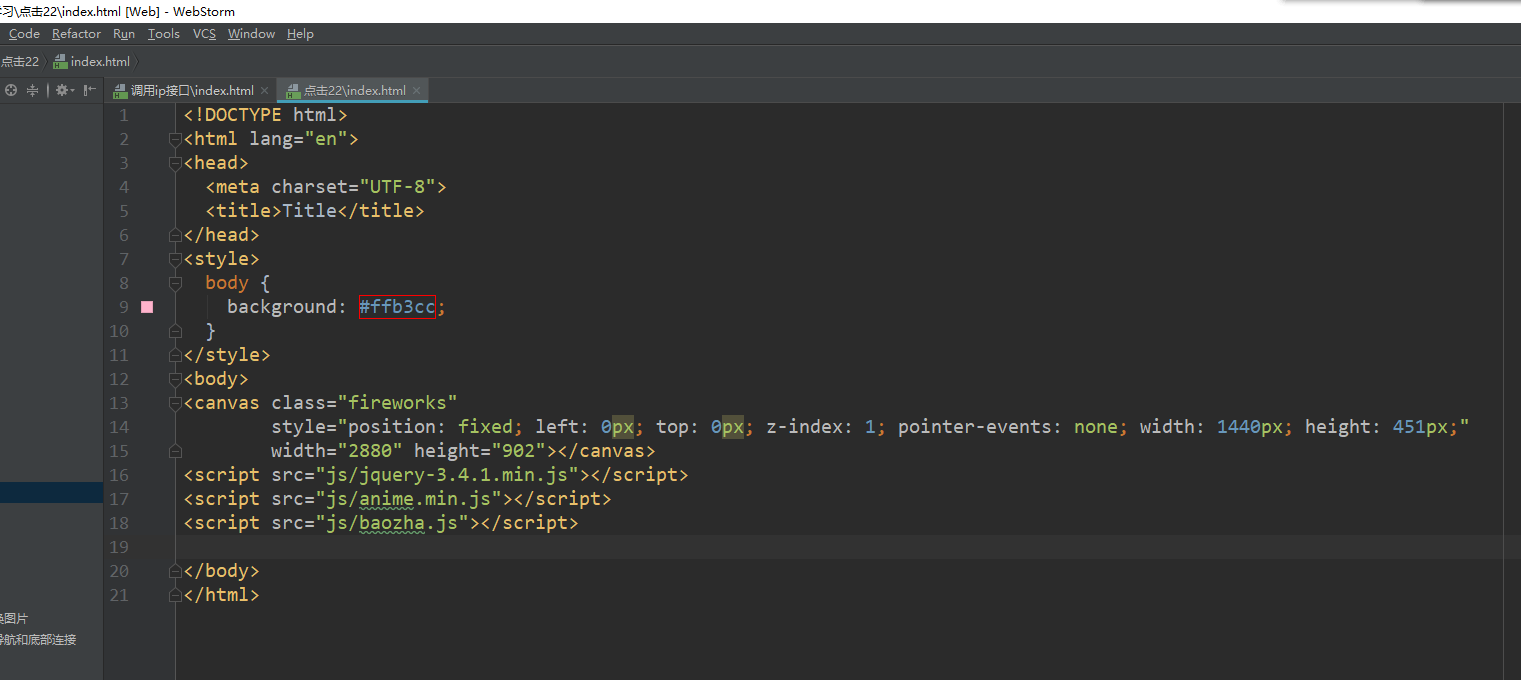Viewport: 1521px width, 680px height.
Task: Collapse the <html lang="en"> fold marker
Action: [x=176, y=139]
